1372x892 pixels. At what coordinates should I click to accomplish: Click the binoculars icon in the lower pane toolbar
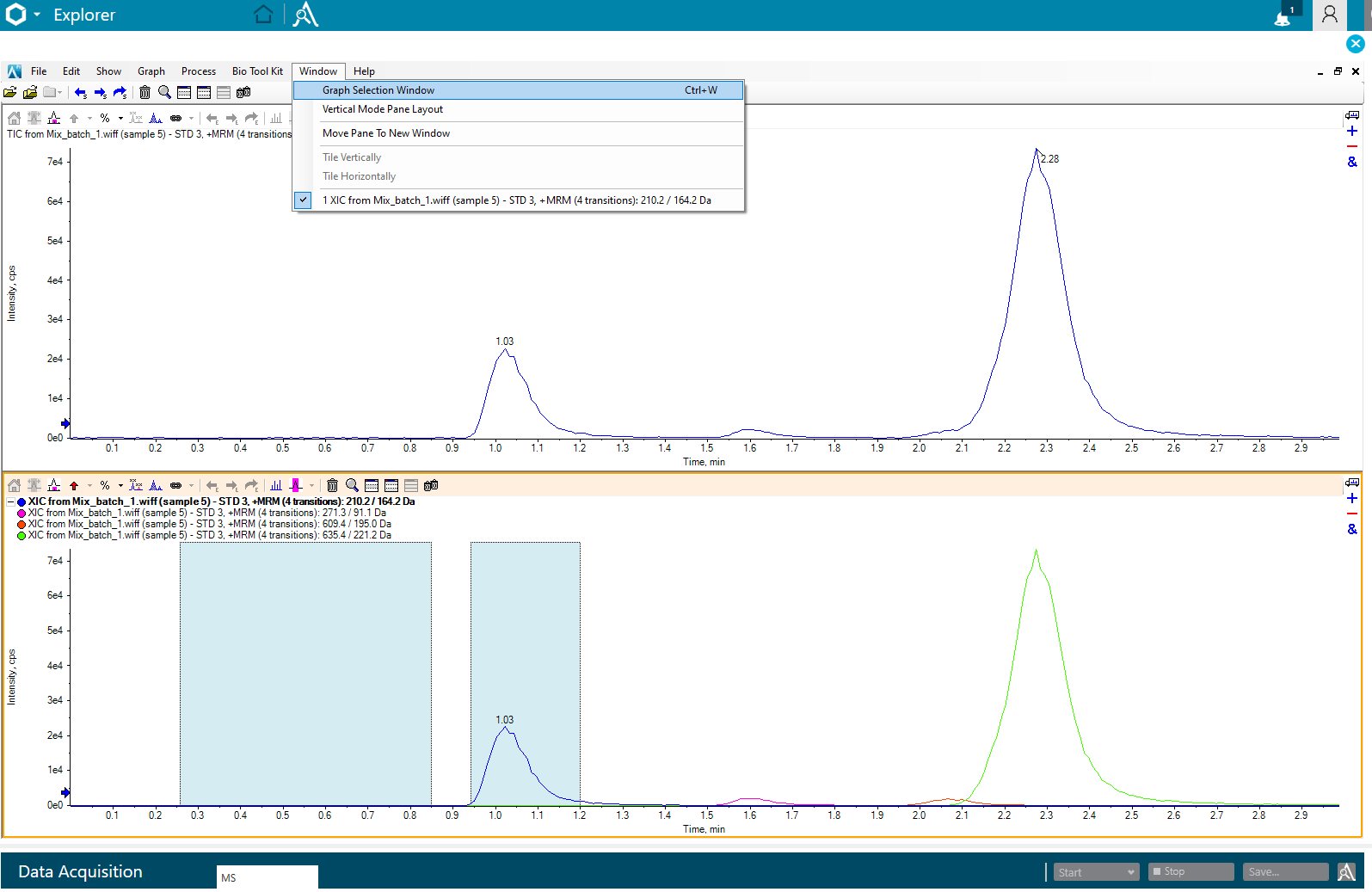click(x=431, y=485)
